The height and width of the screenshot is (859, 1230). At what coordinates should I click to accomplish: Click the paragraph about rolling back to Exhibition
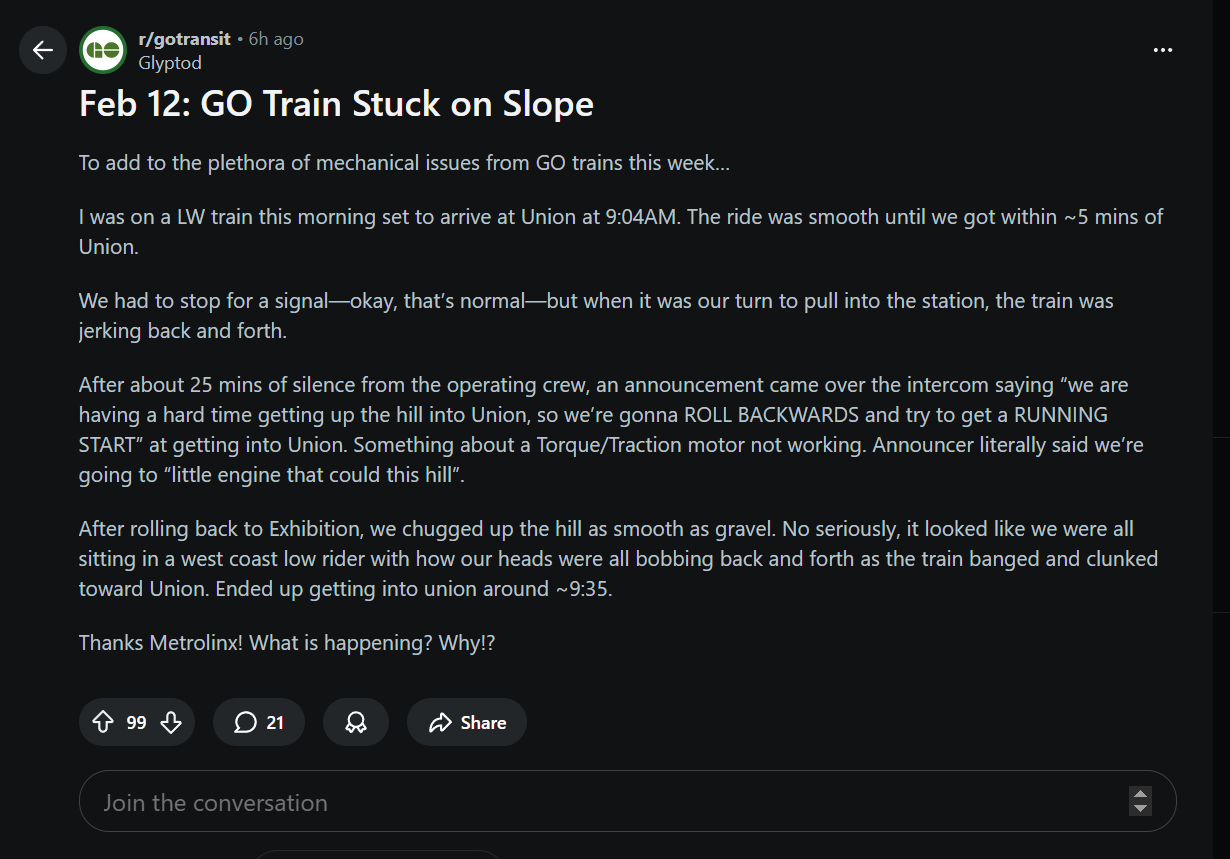point(618,559)
